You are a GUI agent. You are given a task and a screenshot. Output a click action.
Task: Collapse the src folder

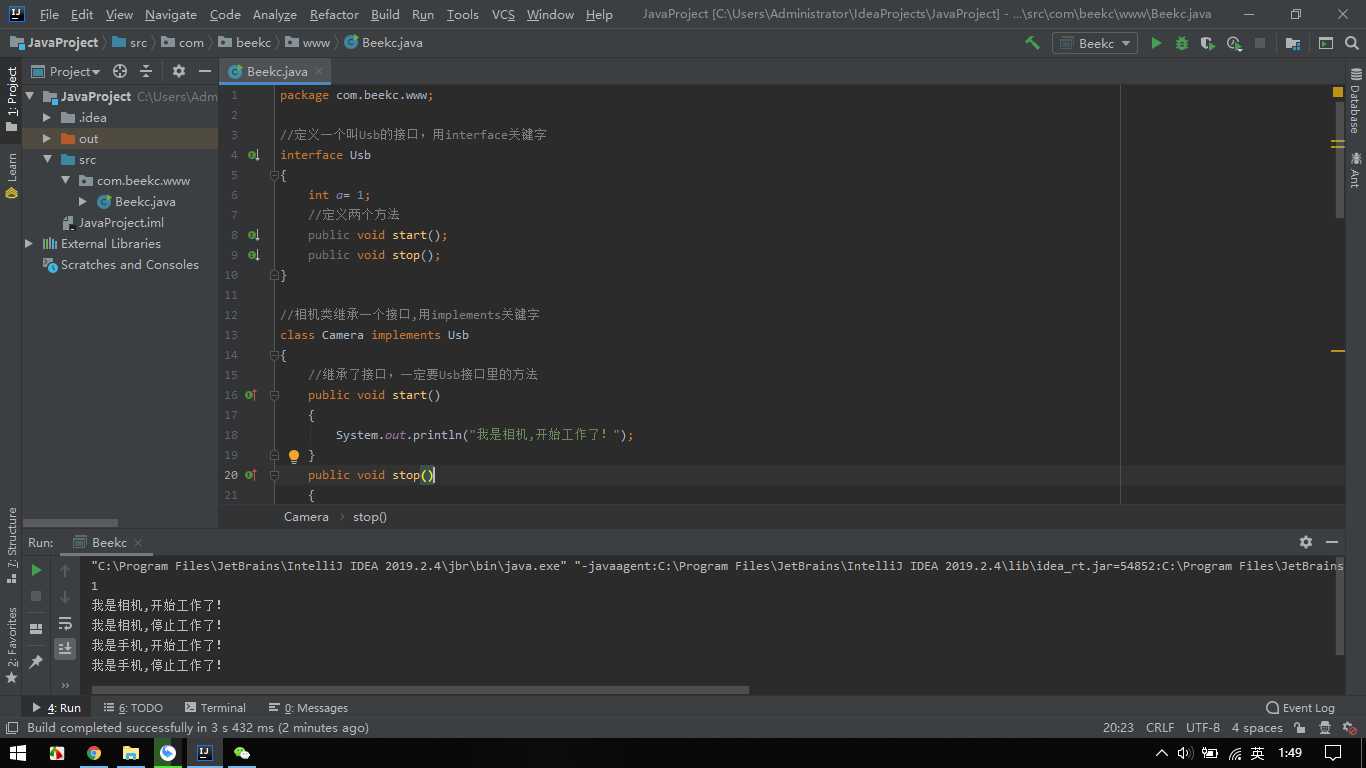click(x=47, y=160)
